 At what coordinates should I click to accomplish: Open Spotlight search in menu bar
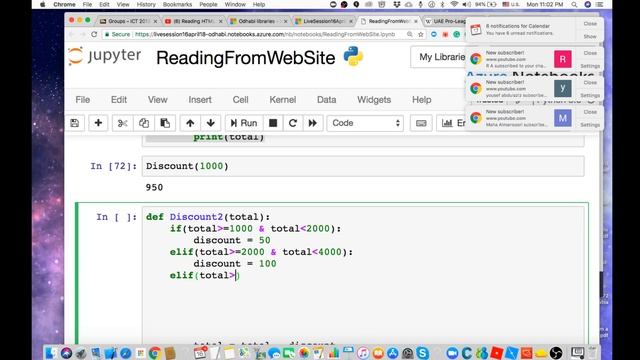[x=574, y=4]
